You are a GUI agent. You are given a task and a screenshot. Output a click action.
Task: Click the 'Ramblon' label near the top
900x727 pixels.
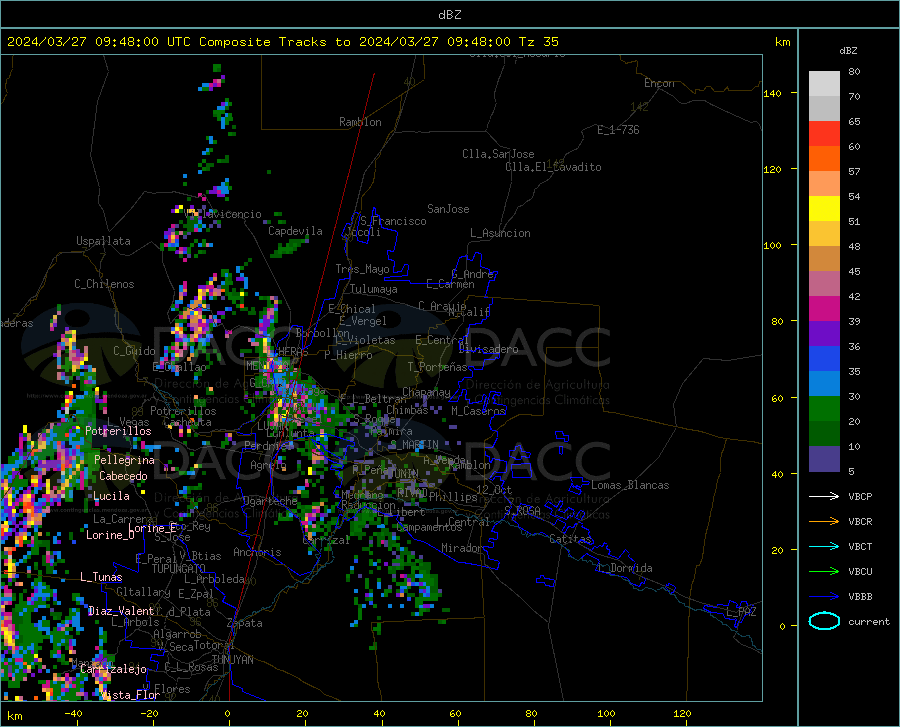click(x=360, y=122)
